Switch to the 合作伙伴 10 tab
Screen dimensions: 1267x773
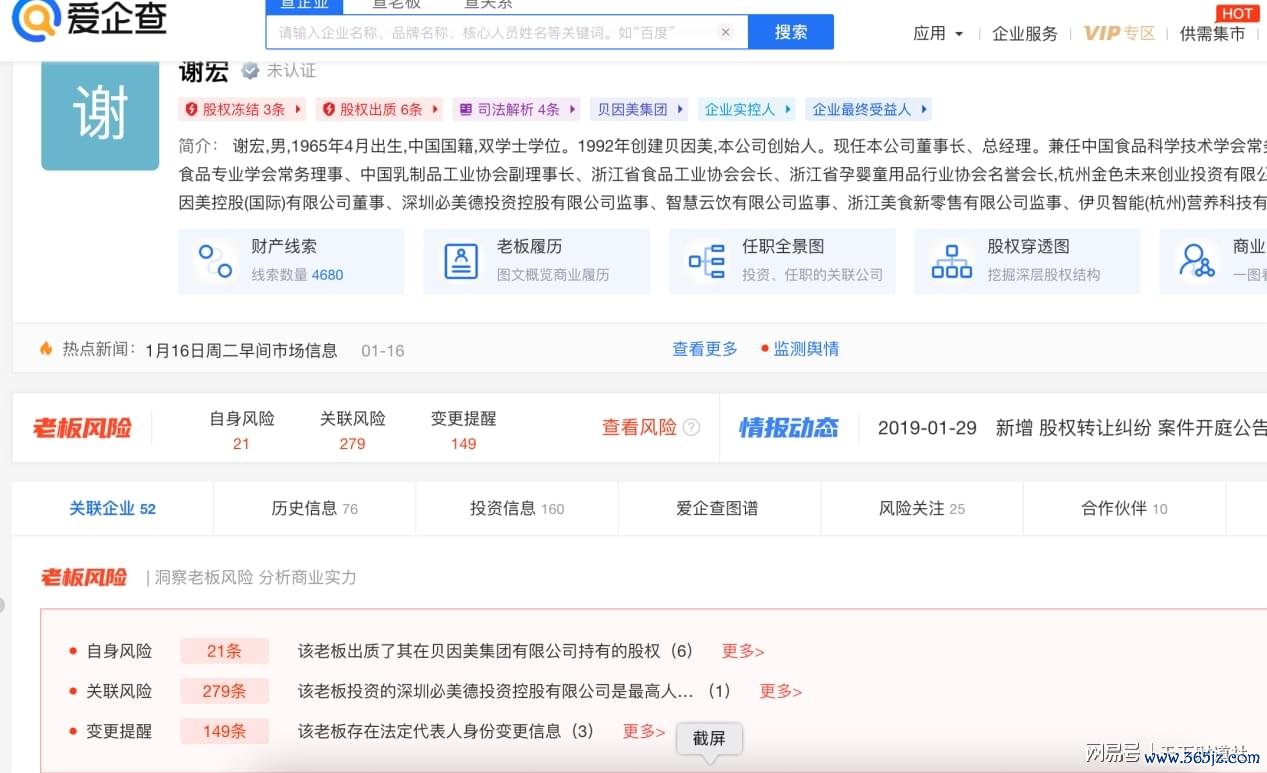(x=1124, y=508)
